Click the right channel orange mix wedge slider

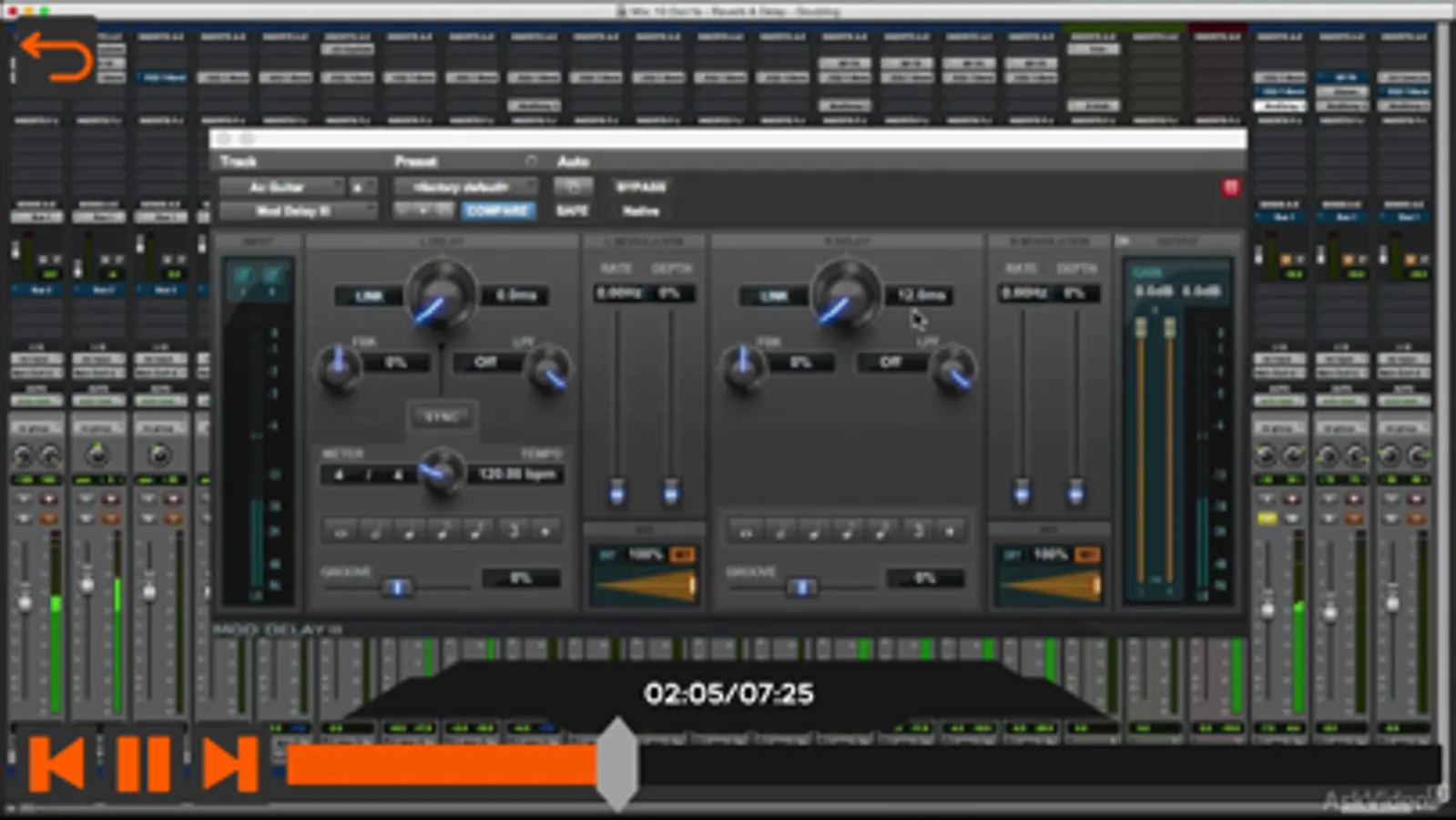(1051, 586)
